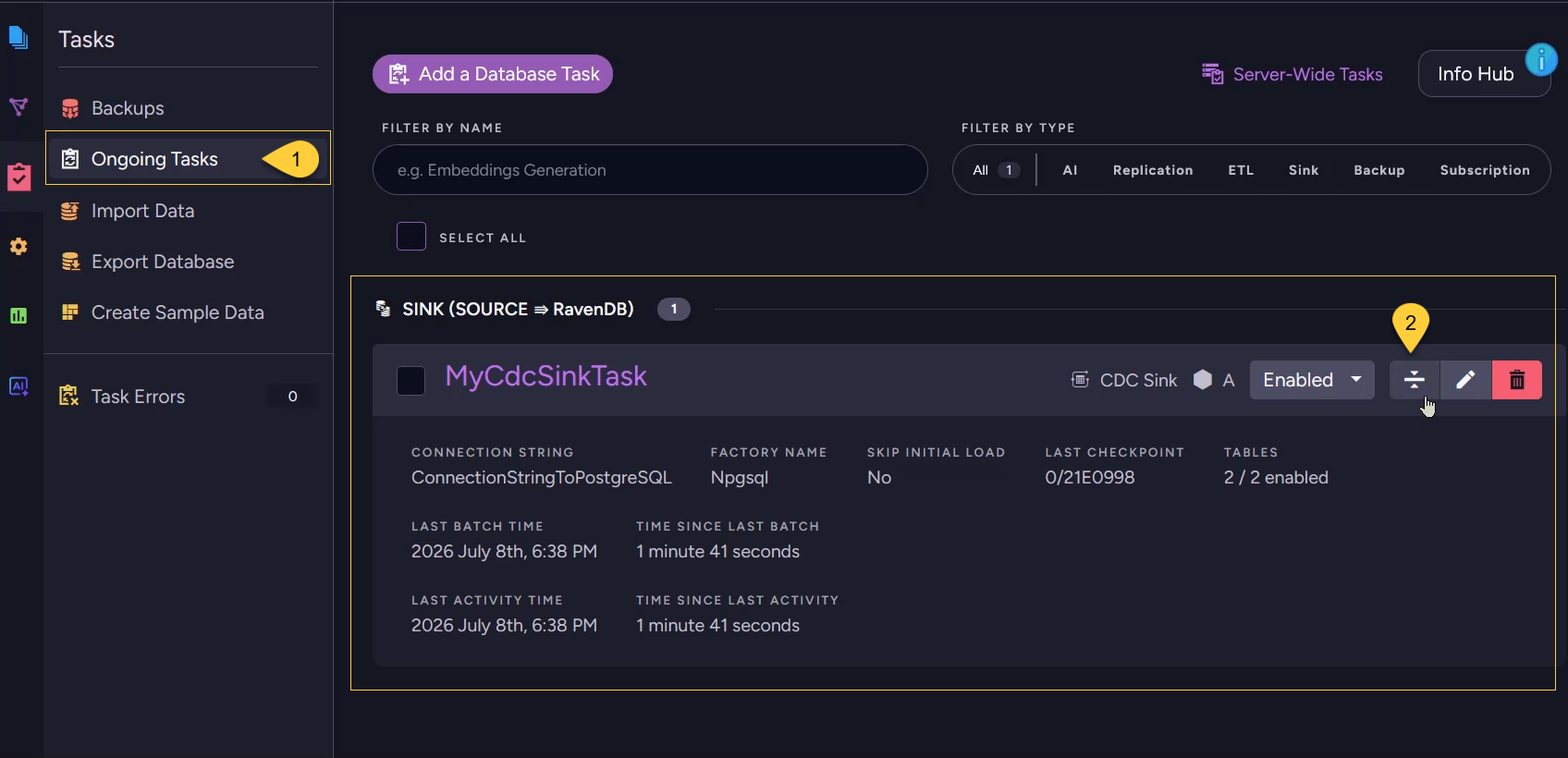Filter tasks by Replication type
The width and height of the screenshot is (1568, 758).
click(x=1153, y=170)
